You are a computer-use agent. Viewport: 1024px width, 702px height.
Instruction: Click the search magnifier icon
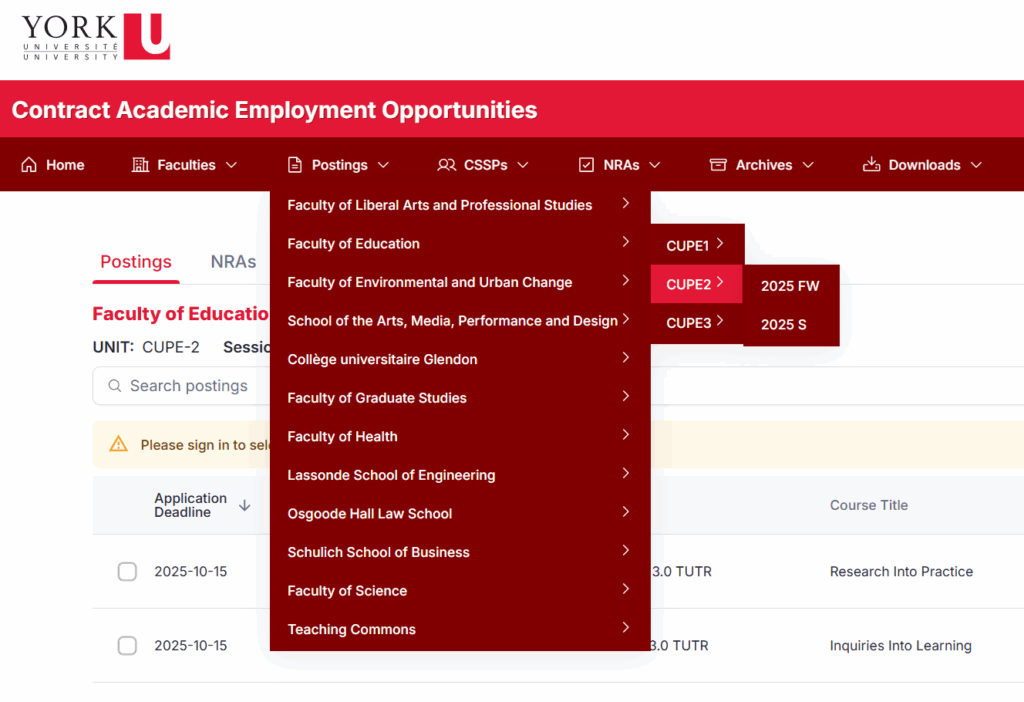(113, 385)
